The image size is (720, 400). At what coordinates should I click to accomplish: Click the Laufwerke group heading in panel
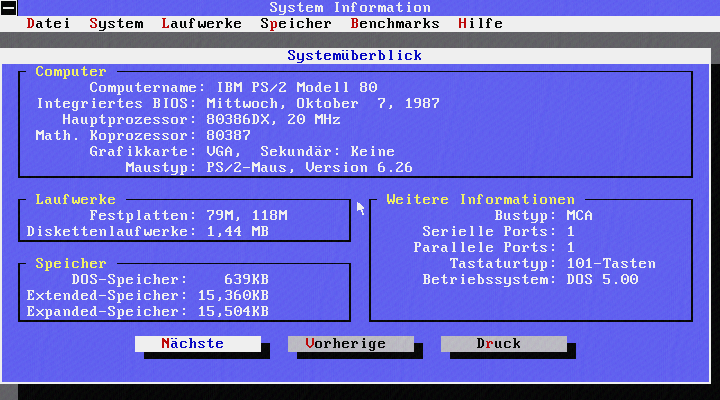[75, 199]
